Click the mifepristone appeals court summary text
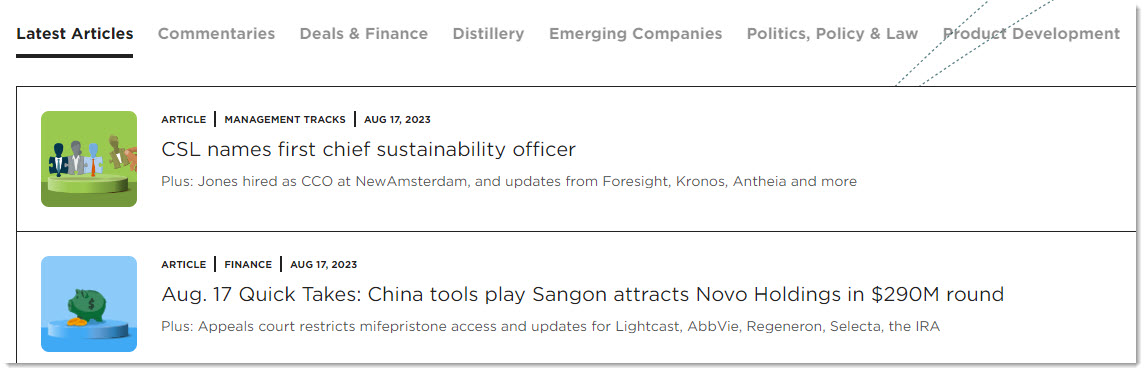 pyautogui.click(x=550, y=326)
